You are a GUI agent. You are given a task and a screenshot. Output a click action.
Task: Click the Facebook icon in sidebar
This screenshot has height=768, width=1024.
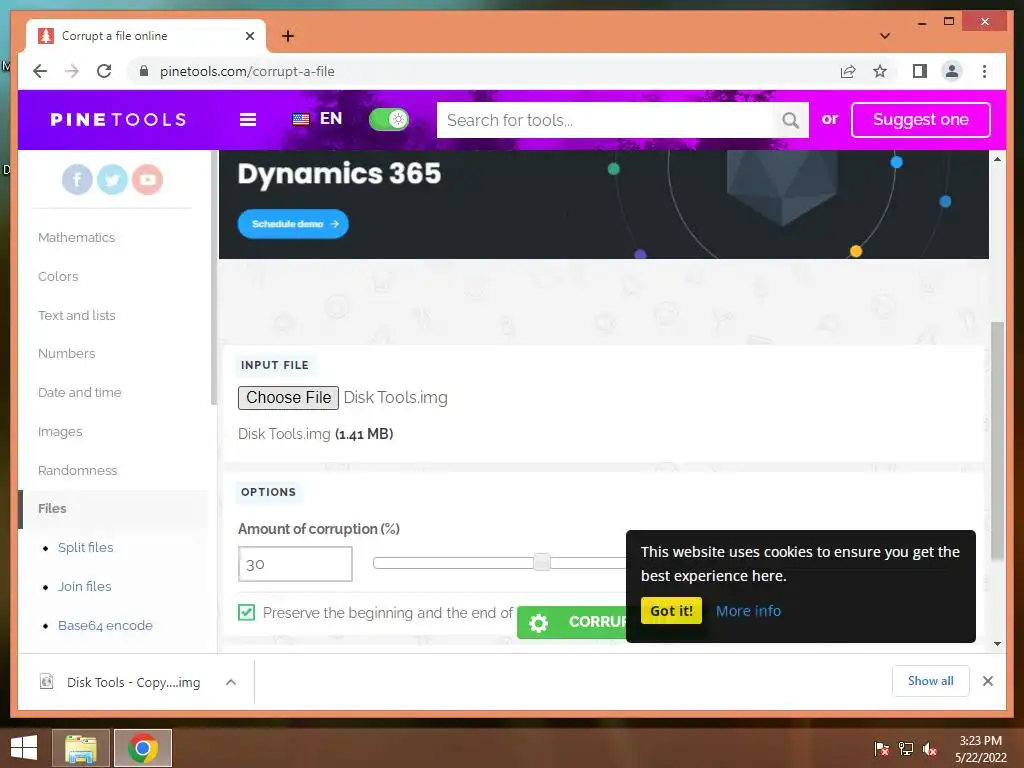pyautogui.click(x=77, y=179)
